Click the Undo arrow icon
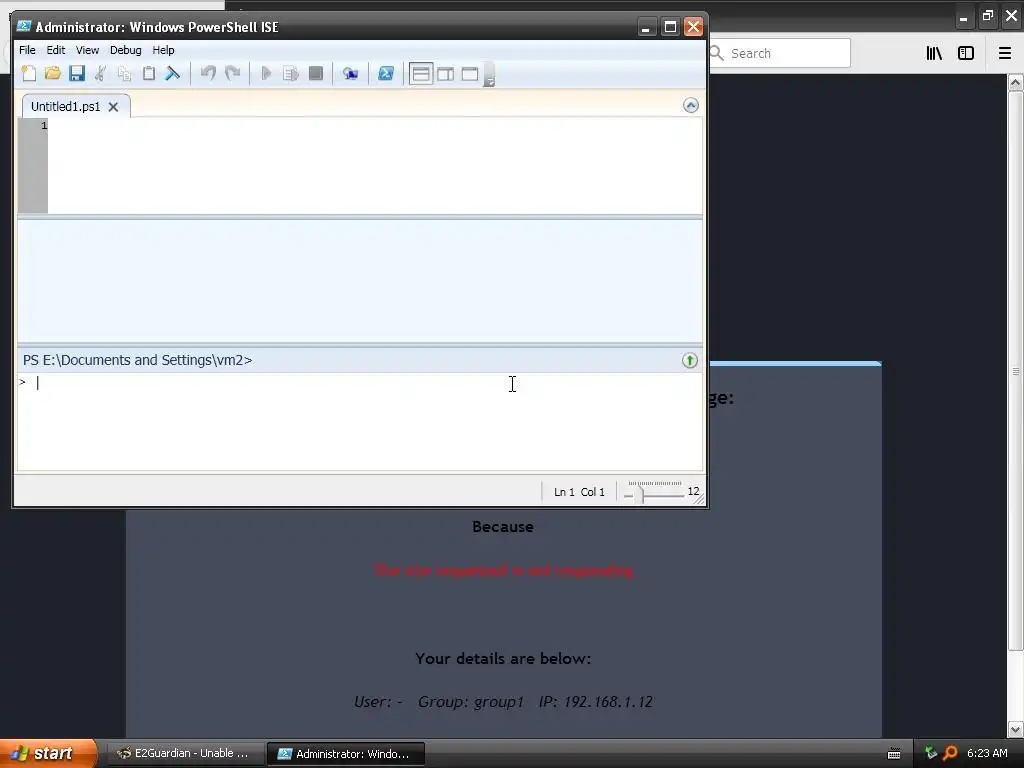The image size is (1024, 768). tap(208, 73)
